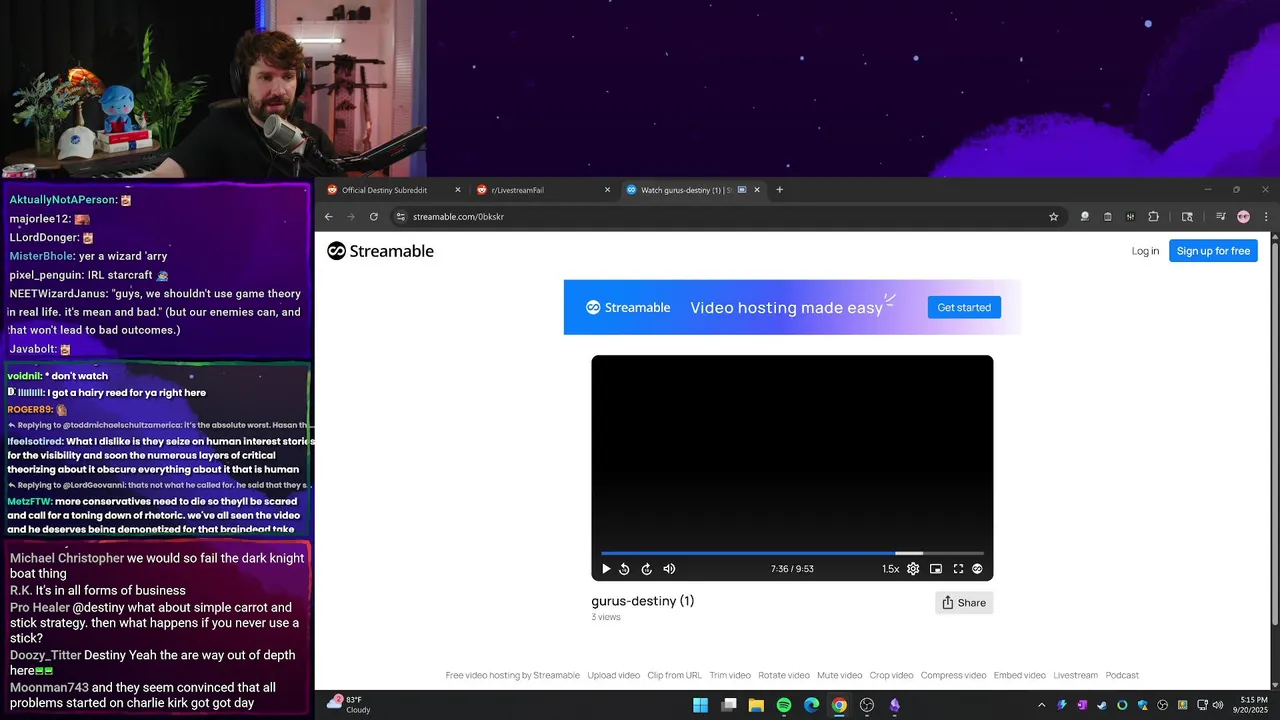Open video player settings gear
Image resolution: width=1280 pixels, height=720 pixels.
(913, 569)
